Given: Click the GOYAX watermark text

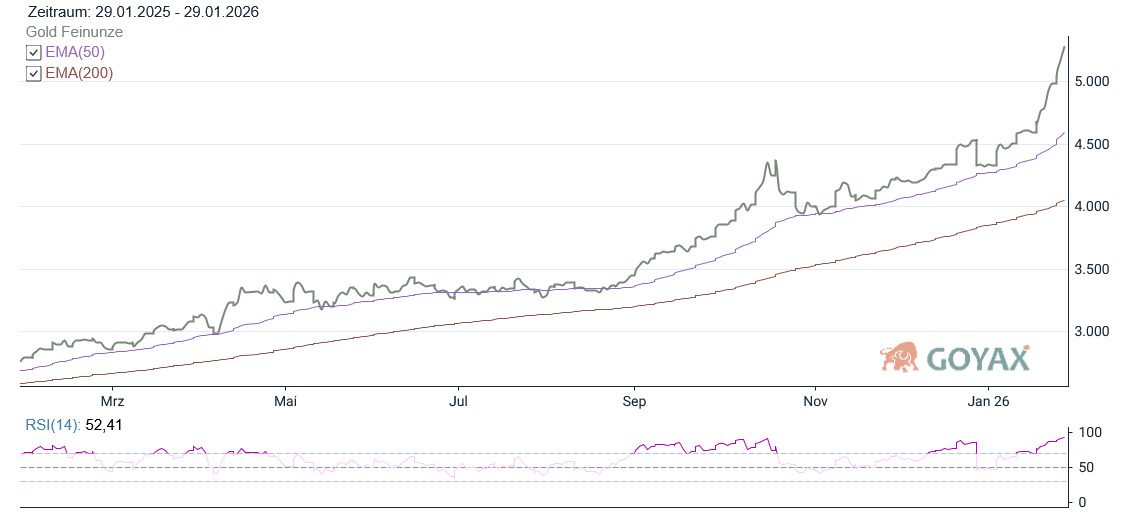Looking at the screenshot, I should tap(977, 358).
